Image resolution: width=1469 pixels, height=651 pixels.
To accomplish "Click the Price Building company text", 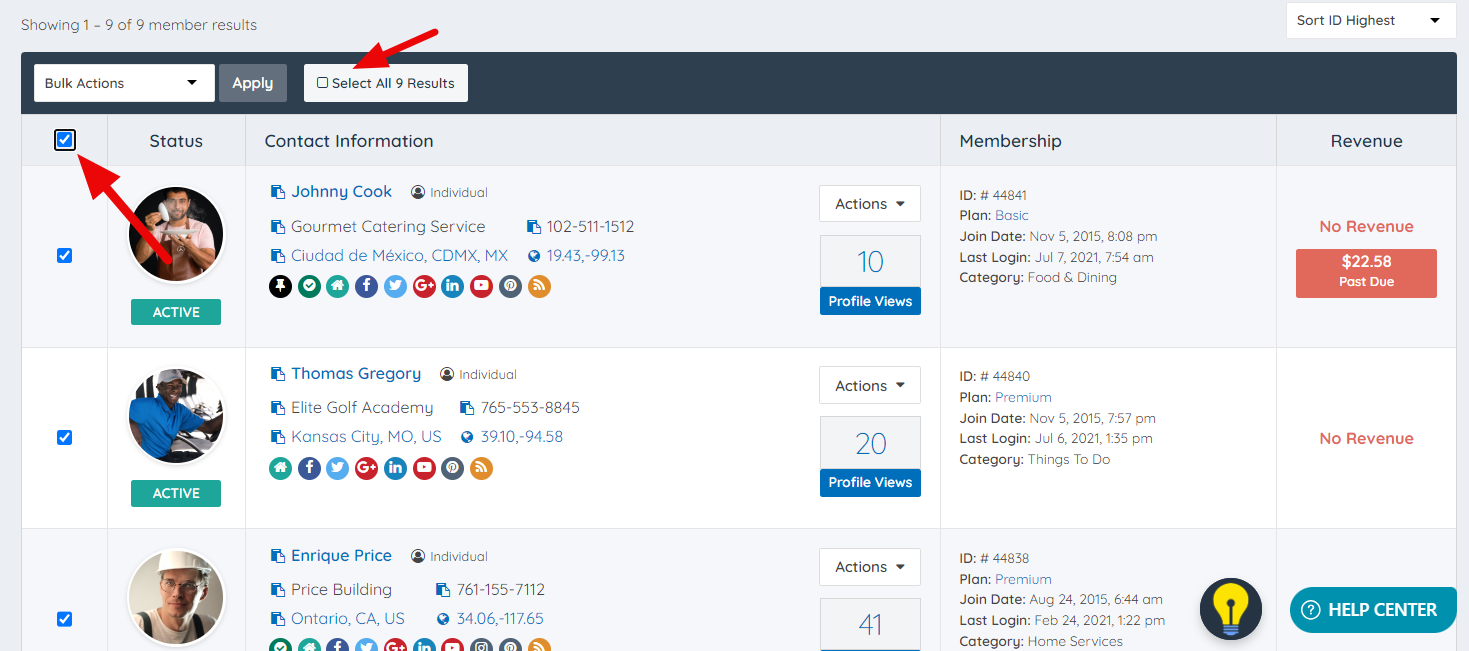I will pyautogui.click(x=341, y=590).
